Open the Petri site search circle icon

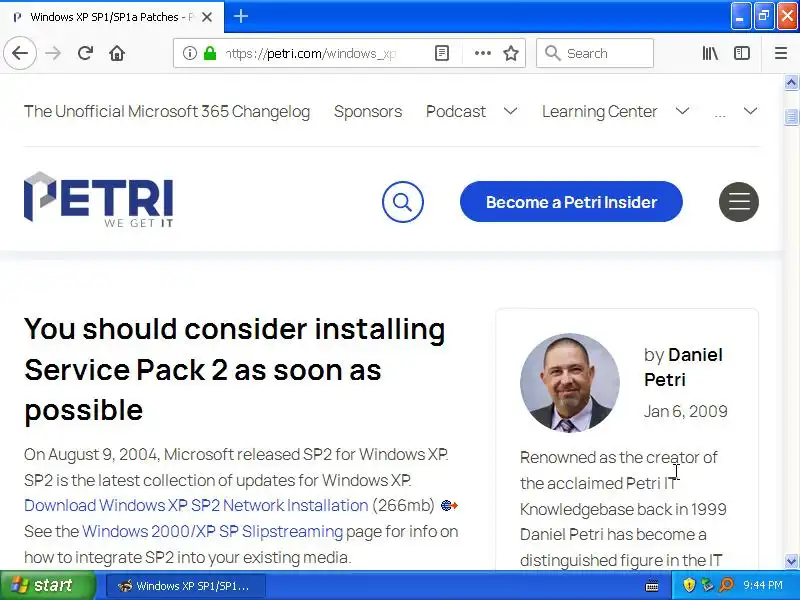coord(403,202)
